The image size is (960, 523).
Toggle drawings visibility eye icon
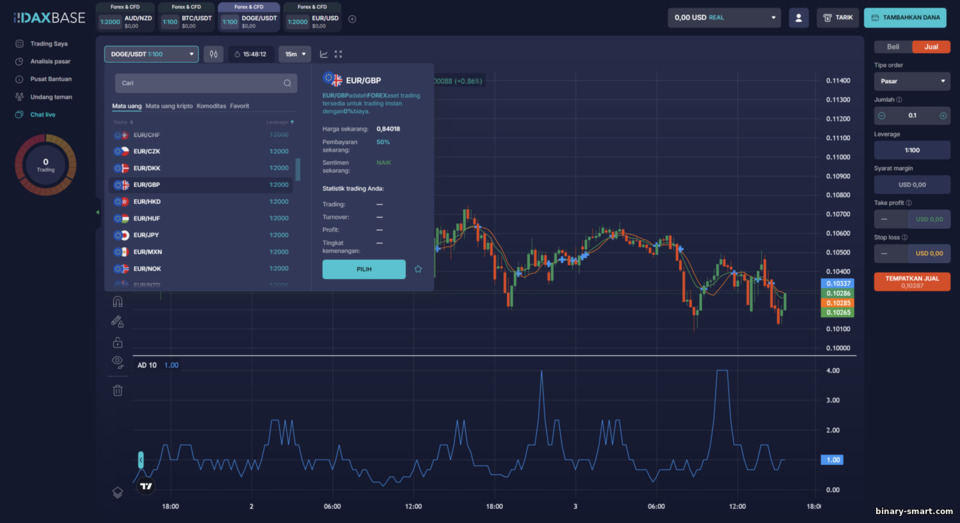(x=118, y=362)
